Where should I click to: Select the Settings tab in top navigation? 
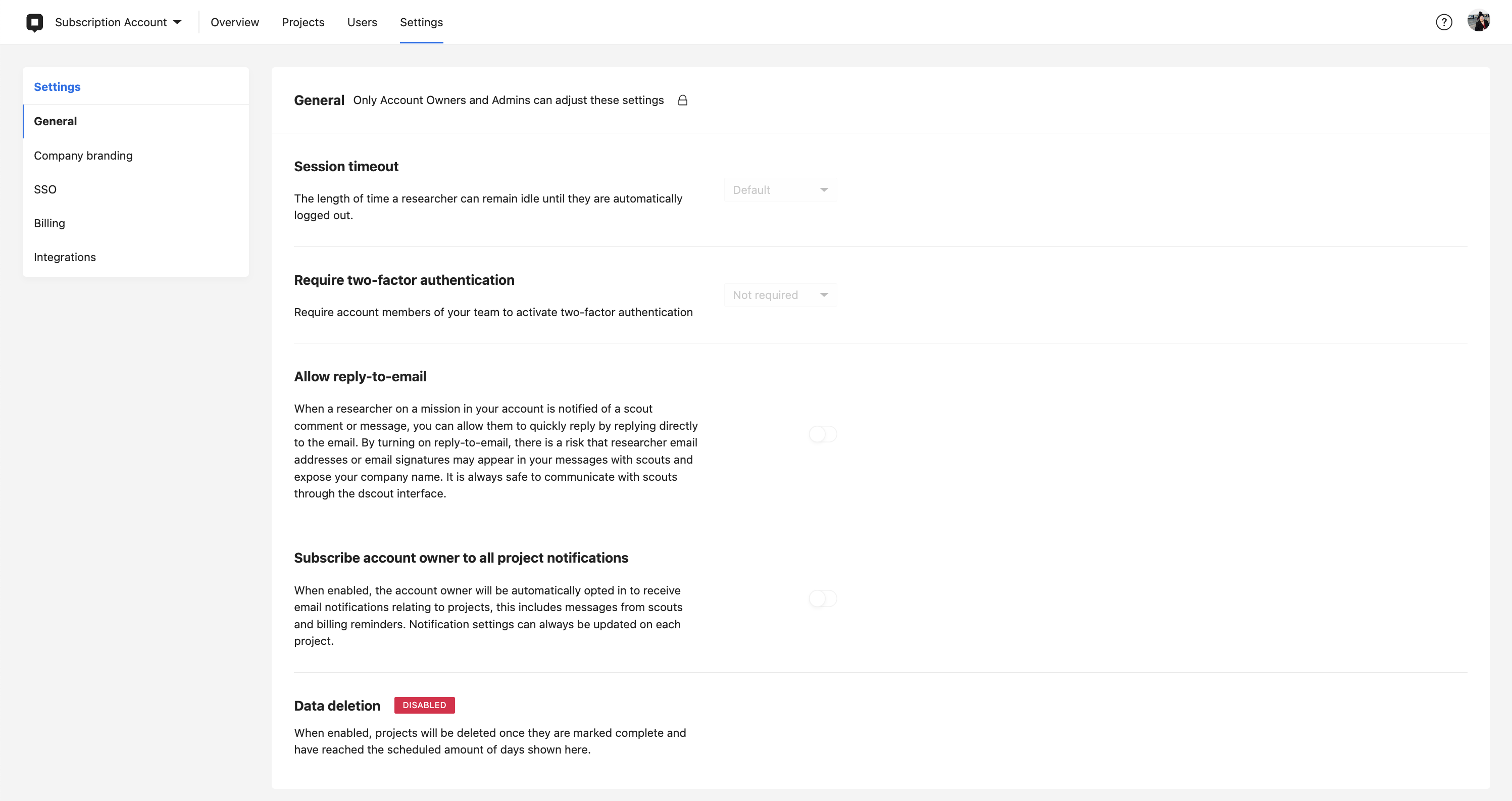(422, 22)
